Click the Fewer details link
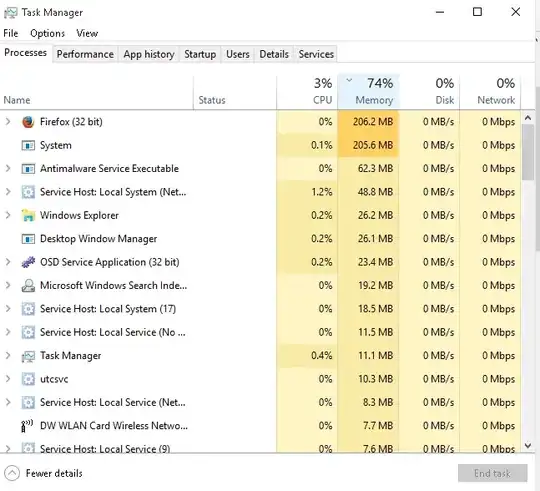The height and width of the screenshot is (491, 540). click(x=54, y=473)
